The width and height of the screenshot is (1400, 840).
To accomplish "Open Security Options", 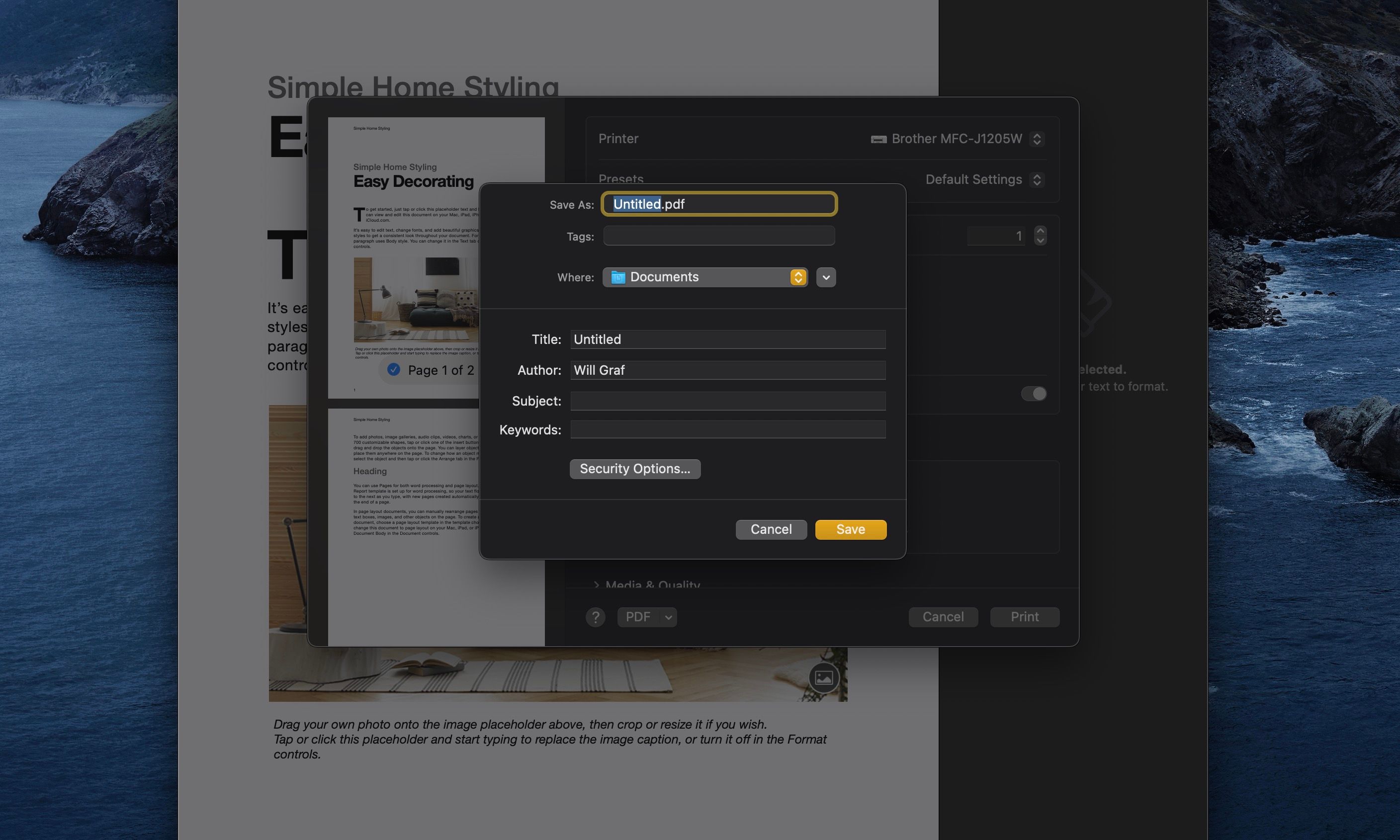I will coord(634,469).
